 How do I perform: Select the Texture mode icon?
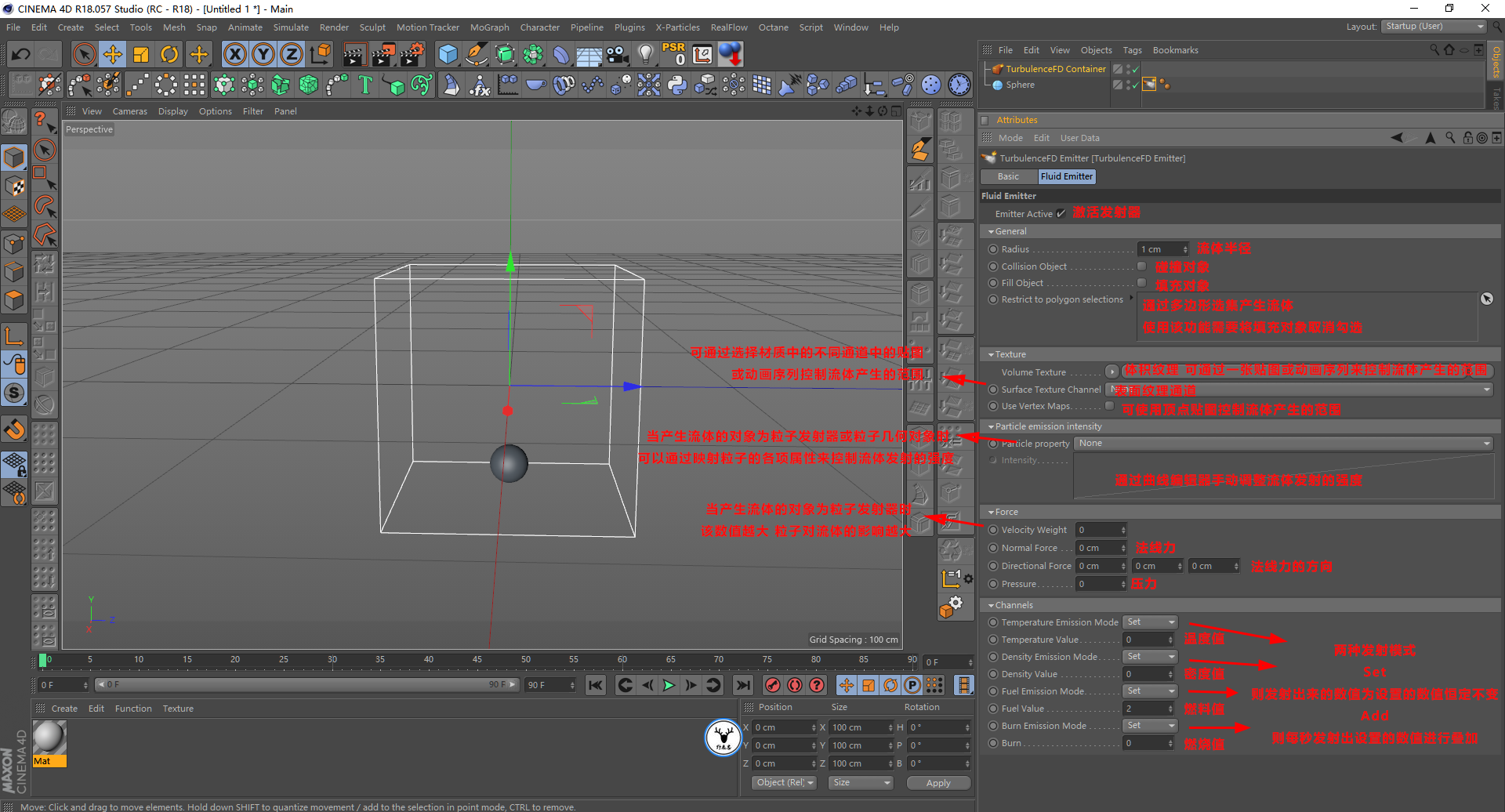click(x=14, y=186)
